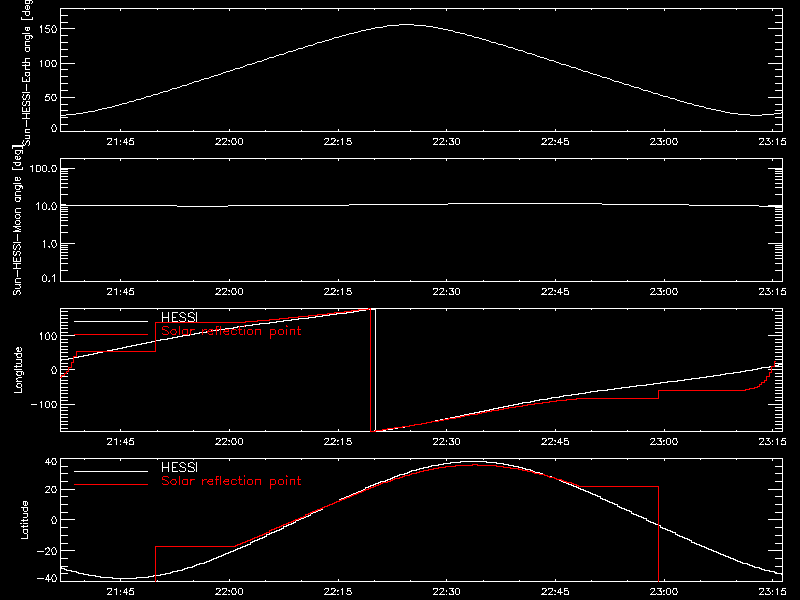Select HESSI legend label in Longitude plot
The width and height of the screenshot is (800, 600).
(x=179, y=317)
